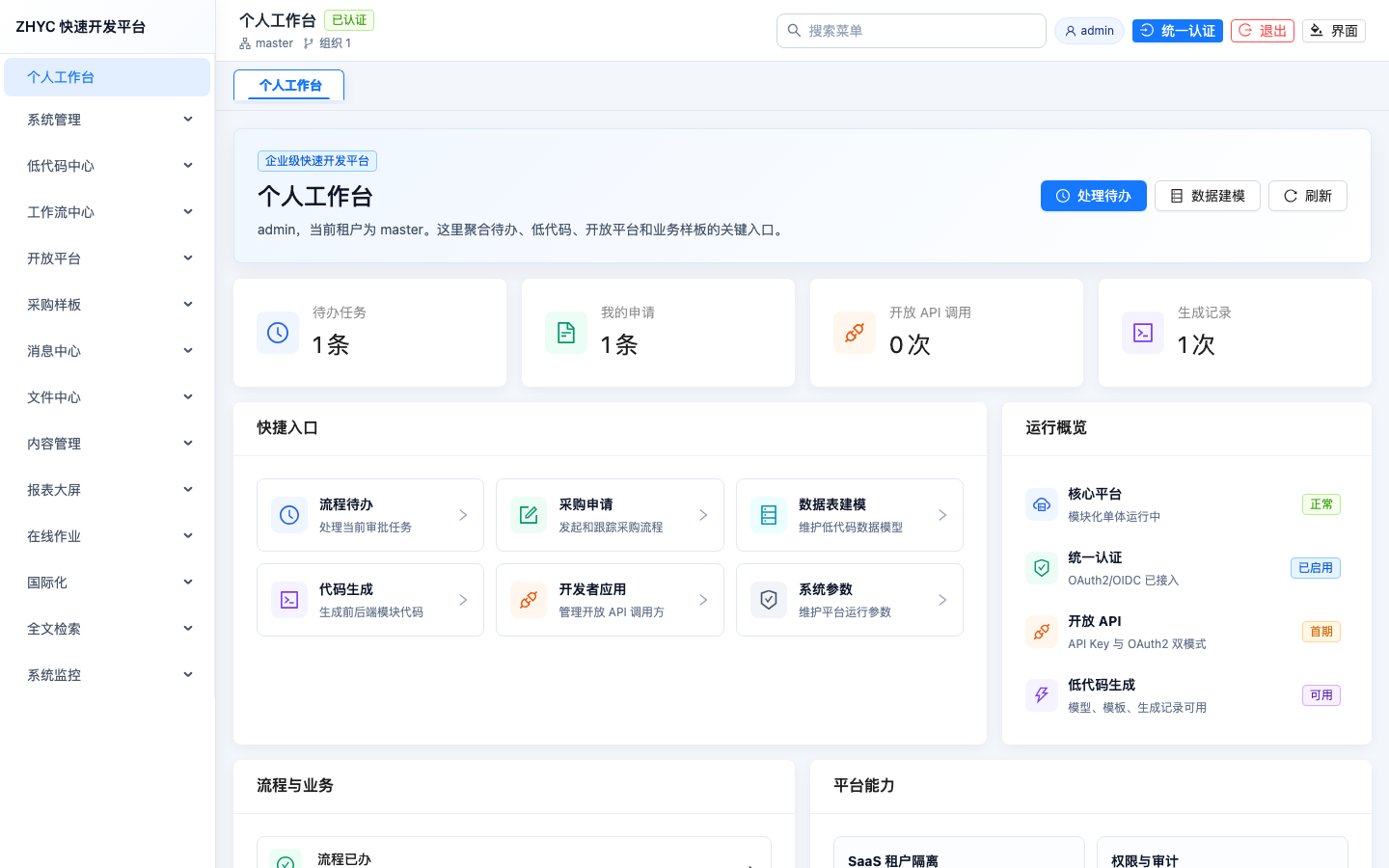The image size is (1389, 868).
Task: Click the terminal icon in 生成记录 card
Action: coord(1143,333)
